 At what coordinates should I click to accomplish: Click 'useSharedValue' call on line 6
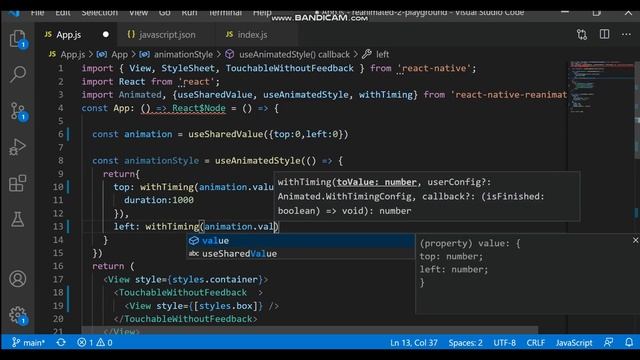(x=226, y=134)
